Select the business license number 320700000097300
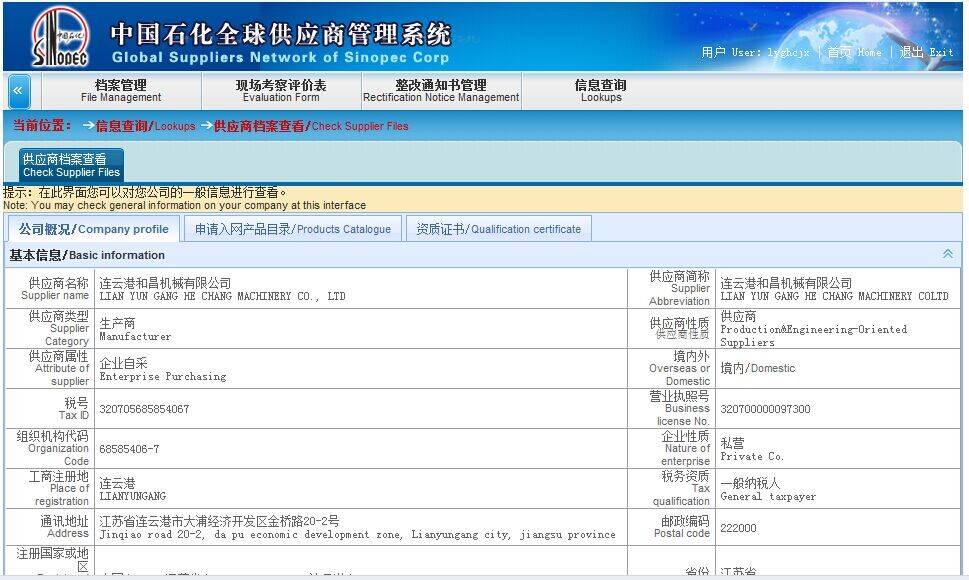 [765, 409]
